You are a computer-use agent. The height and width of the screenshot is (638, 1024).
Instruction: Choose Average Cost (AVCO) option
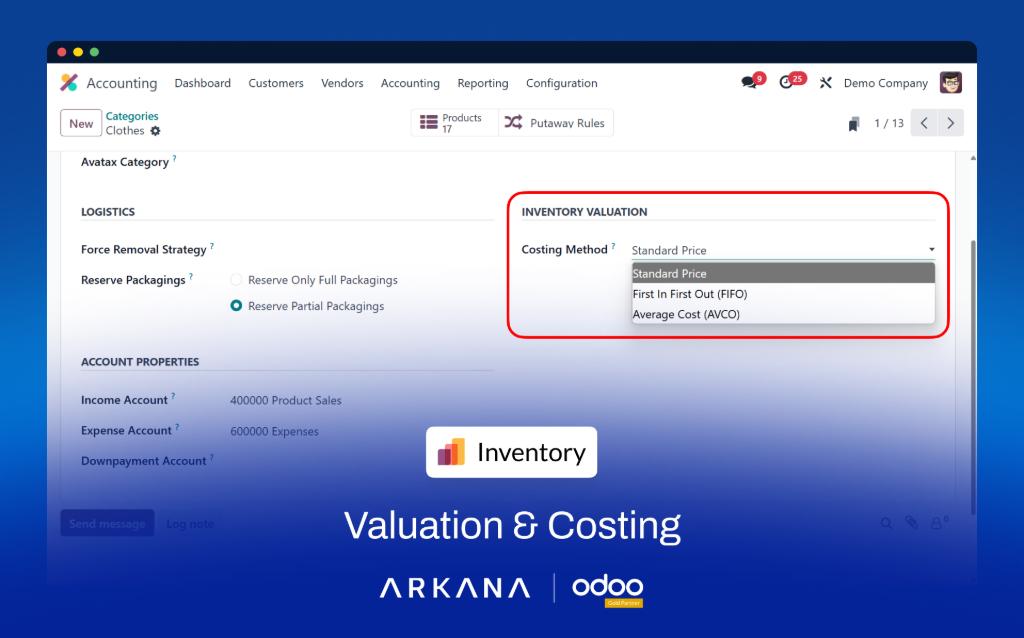[783, 314]
